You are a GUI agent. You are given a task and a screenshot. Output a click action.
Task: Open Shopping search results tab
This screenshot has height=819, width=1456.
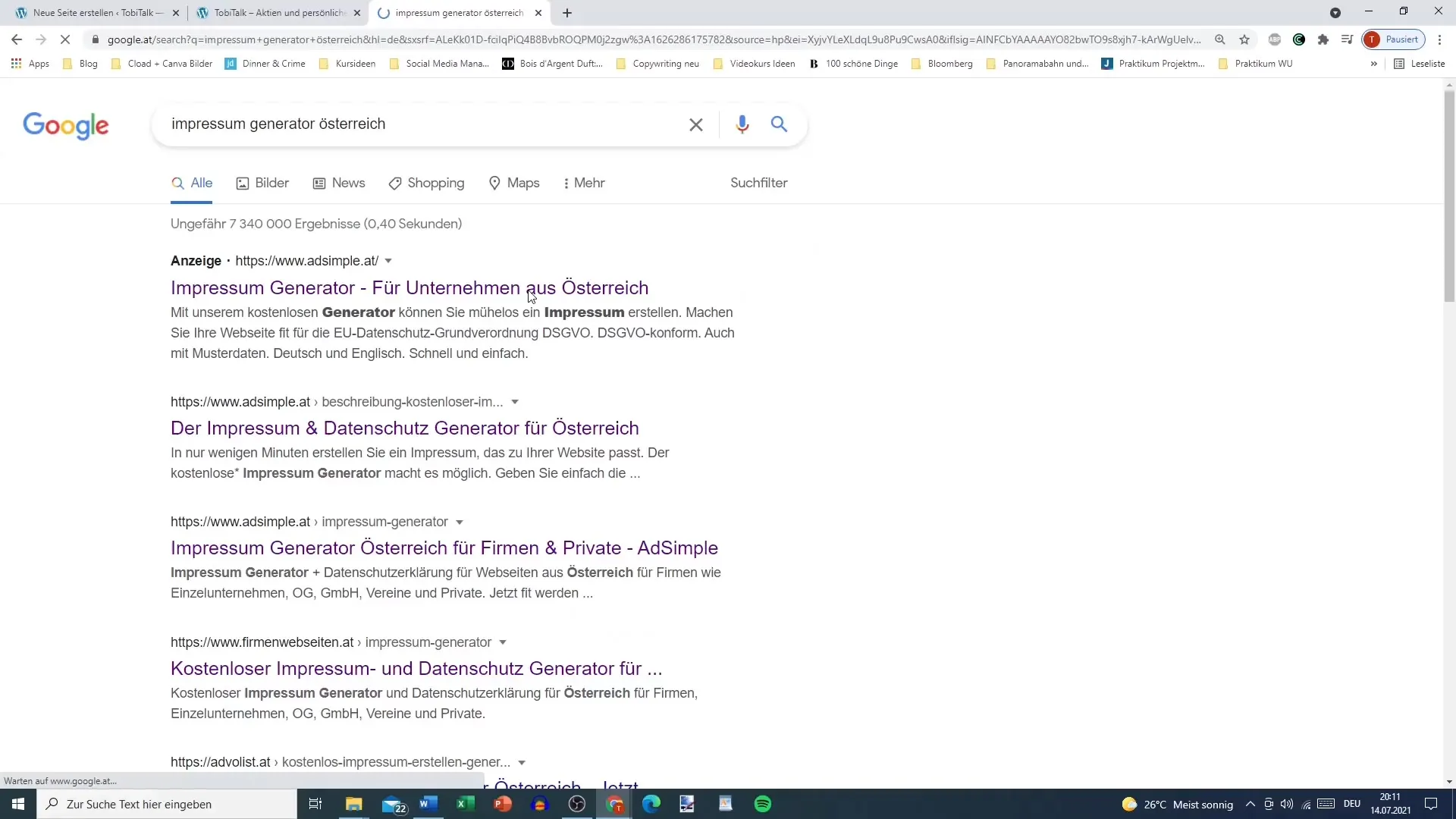[x=436, y=183]
